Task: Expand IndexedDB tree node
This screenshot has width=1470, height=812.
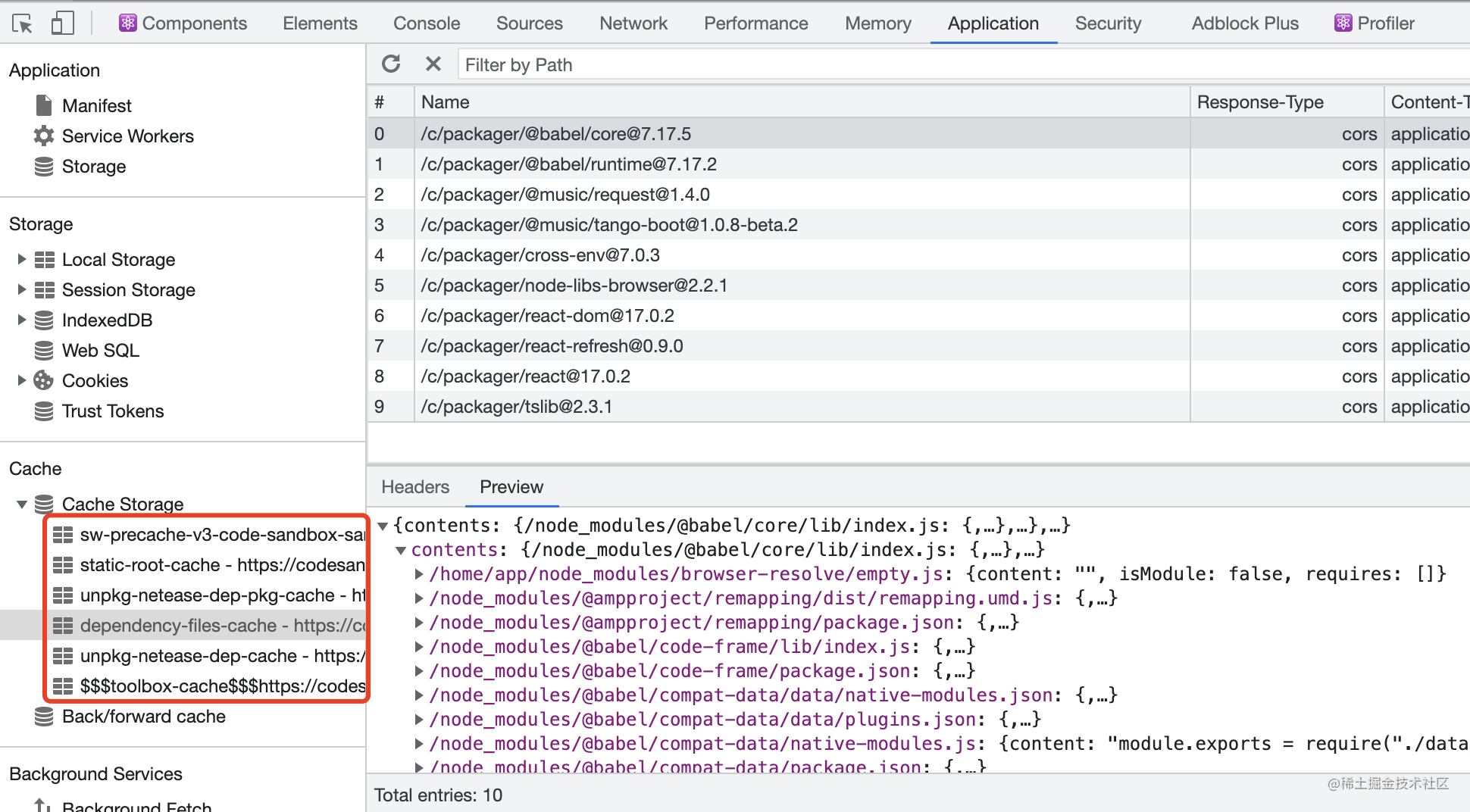Action: [x=21, y=320]
